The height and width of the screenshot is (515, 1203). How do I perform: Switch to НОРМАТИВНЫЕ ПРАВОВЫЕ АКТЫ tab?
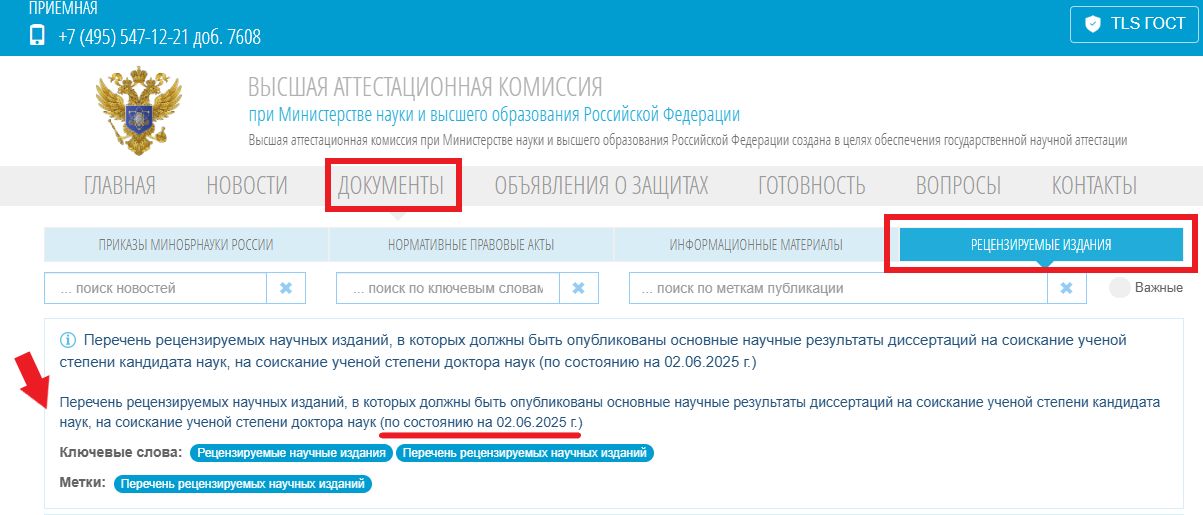[x=471, y=244]
